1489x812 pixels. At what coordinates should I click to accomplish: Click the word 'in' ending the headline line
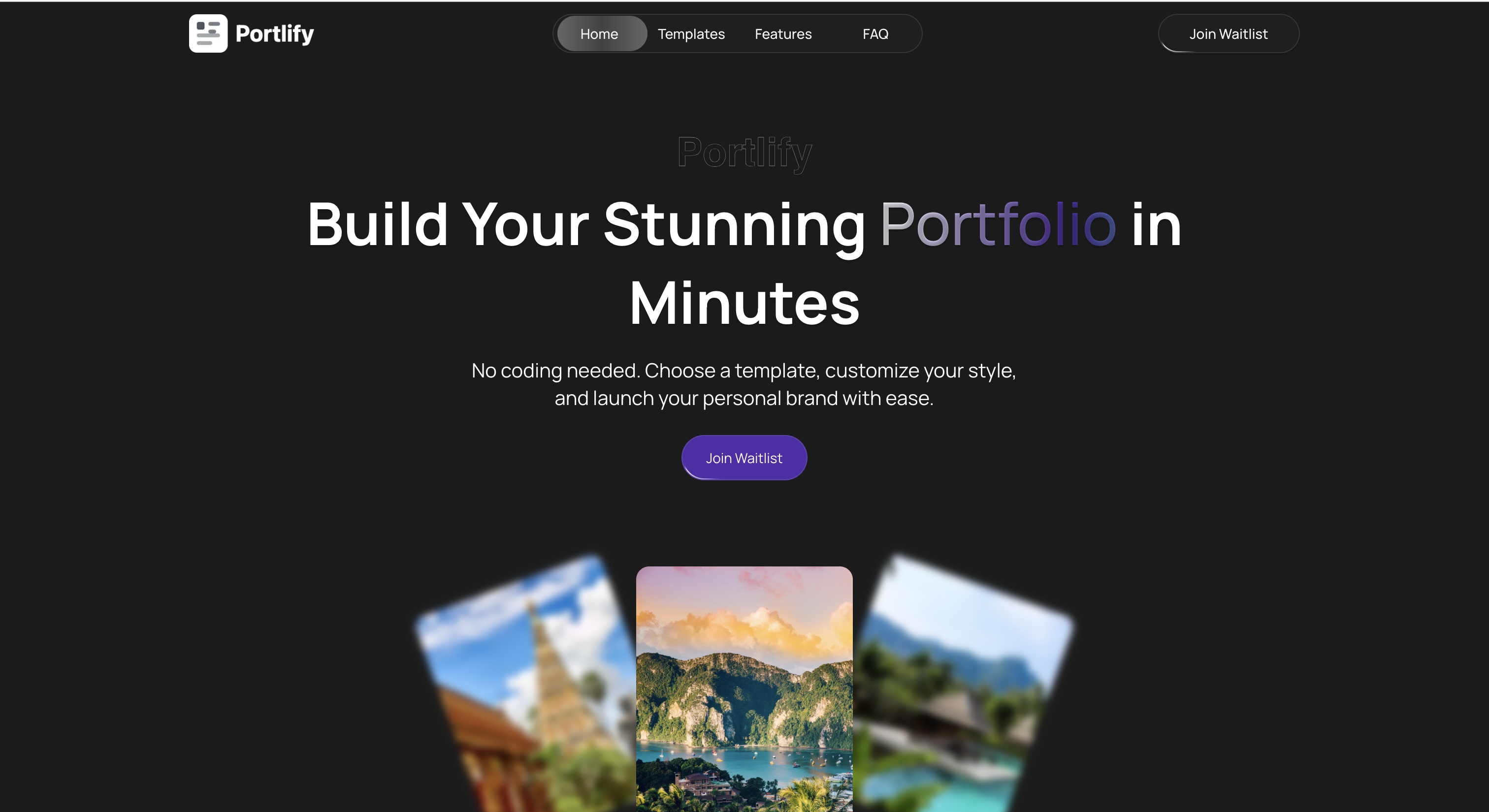click(x=1156, y=225)
